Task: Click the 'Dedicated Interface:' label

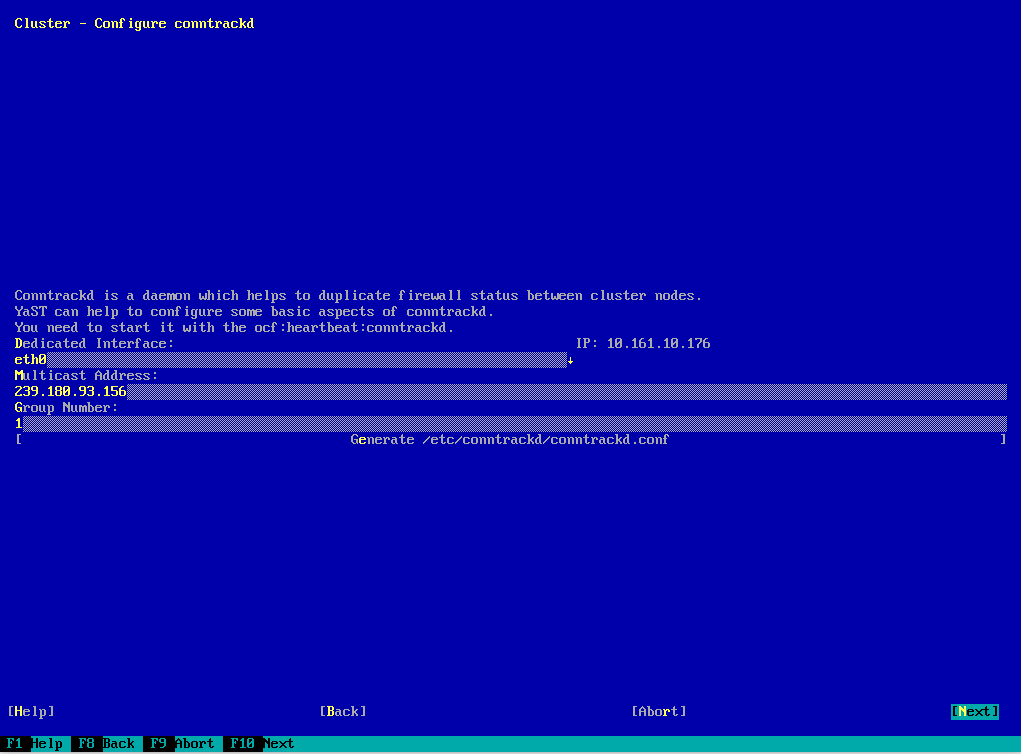Action: coord(94,343)
